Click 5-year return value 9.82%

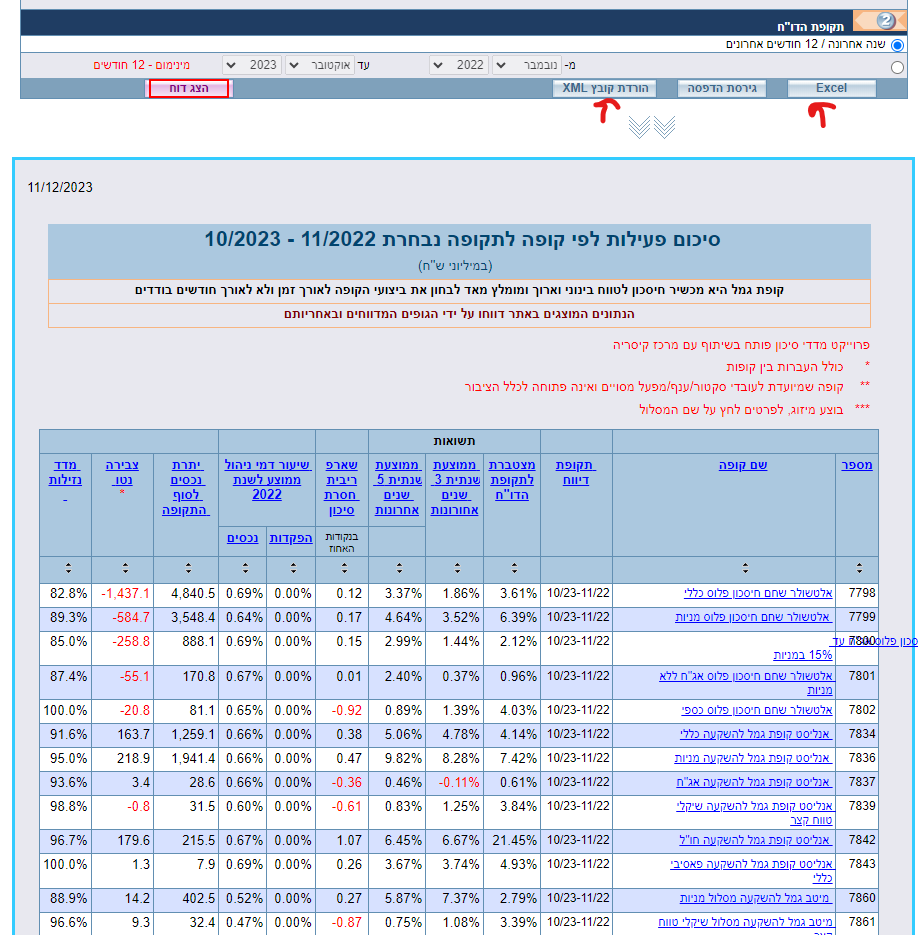pyautogui.click(x=403, y=758)
